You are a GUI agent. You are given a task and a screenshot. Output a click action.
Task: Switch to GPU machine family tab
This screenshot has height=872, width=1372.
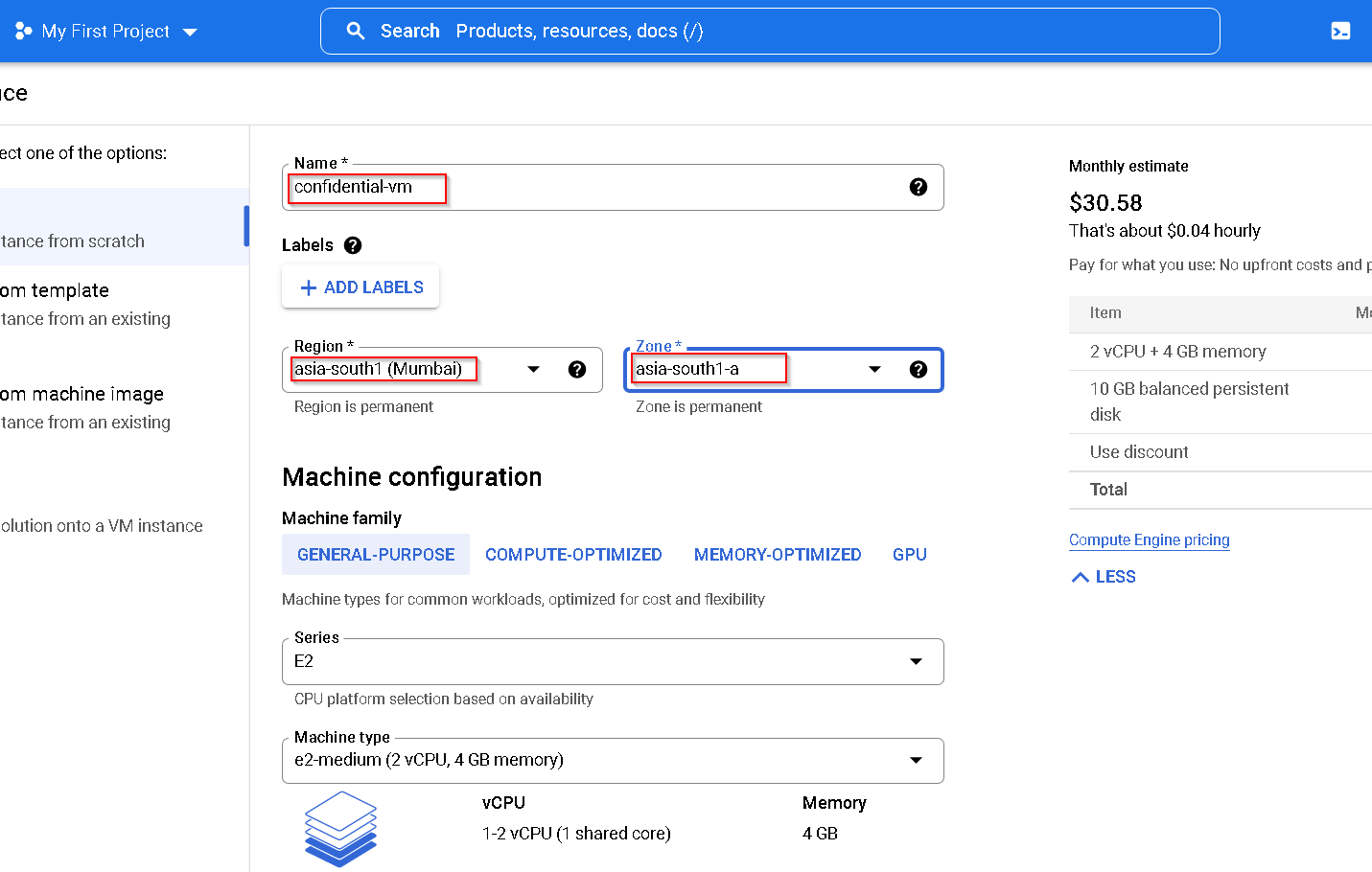point(910,555)
